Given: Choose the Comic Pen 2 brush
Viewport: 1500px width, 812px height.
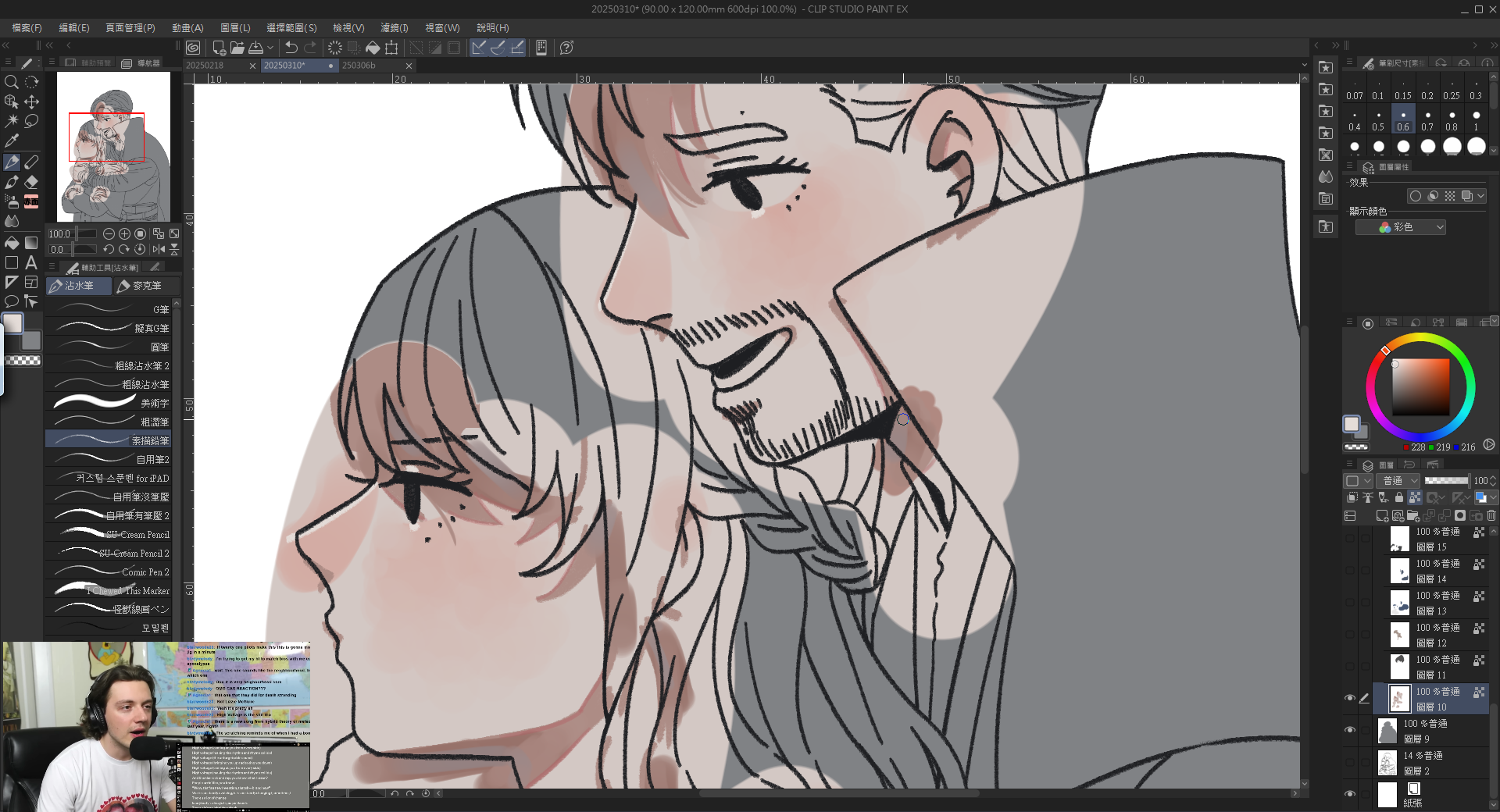Looking at the screenshot, I should (109, 572).
